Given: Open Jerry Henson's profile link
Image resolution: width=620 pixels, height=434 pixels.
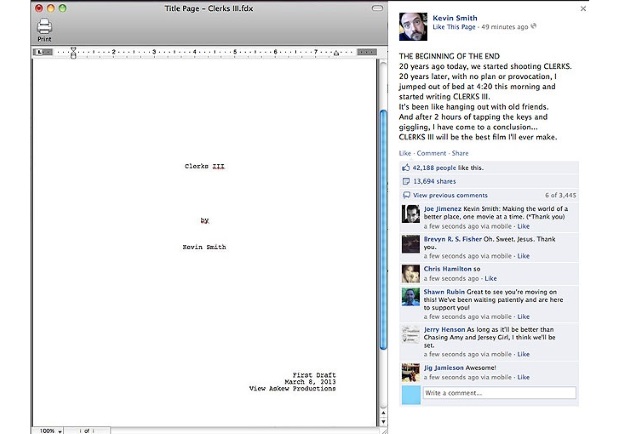Looking at the screenshot, I should [444, 330].
